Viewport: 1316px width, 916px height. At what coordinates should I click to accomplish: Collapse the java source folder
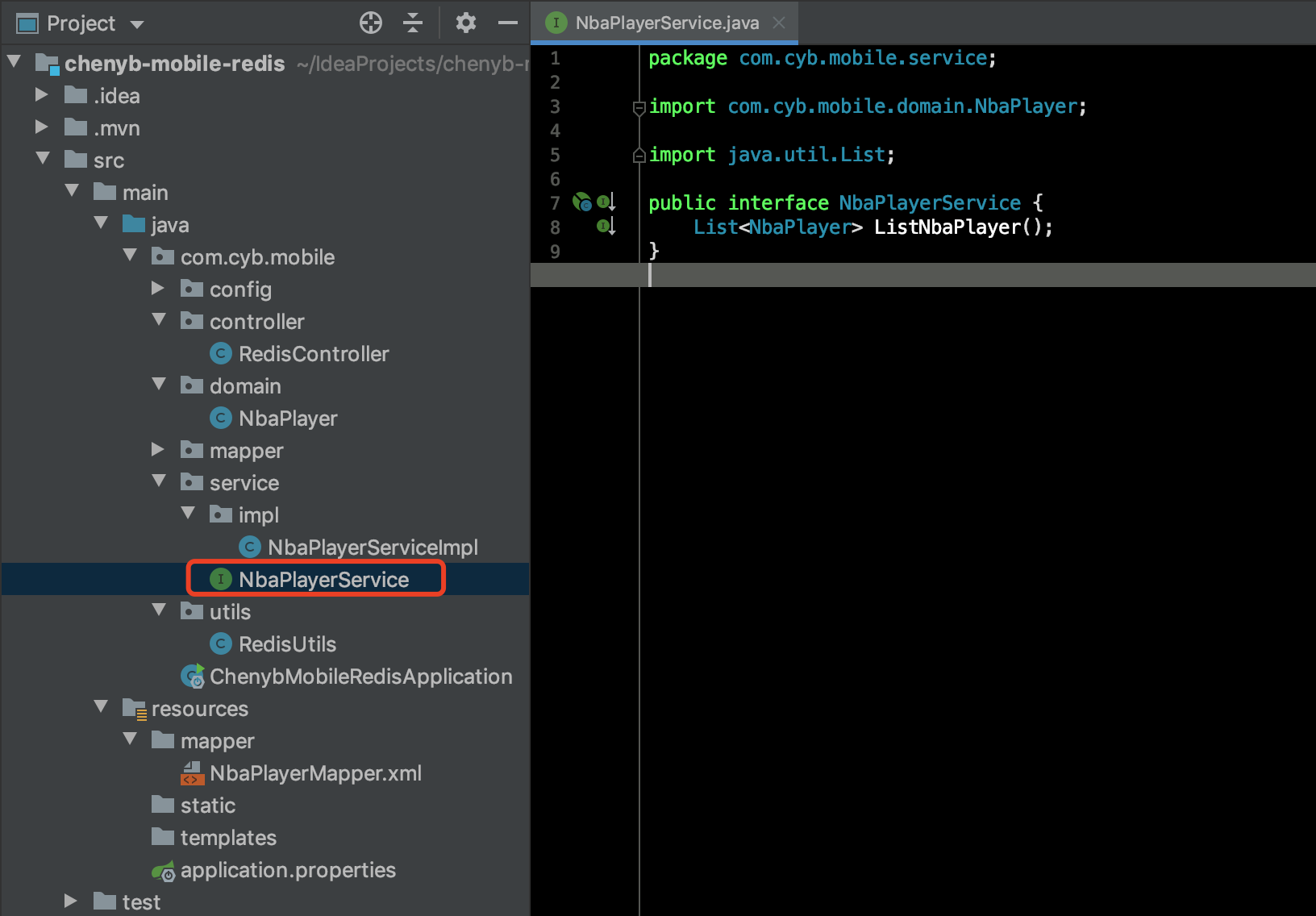click(101, 223)
